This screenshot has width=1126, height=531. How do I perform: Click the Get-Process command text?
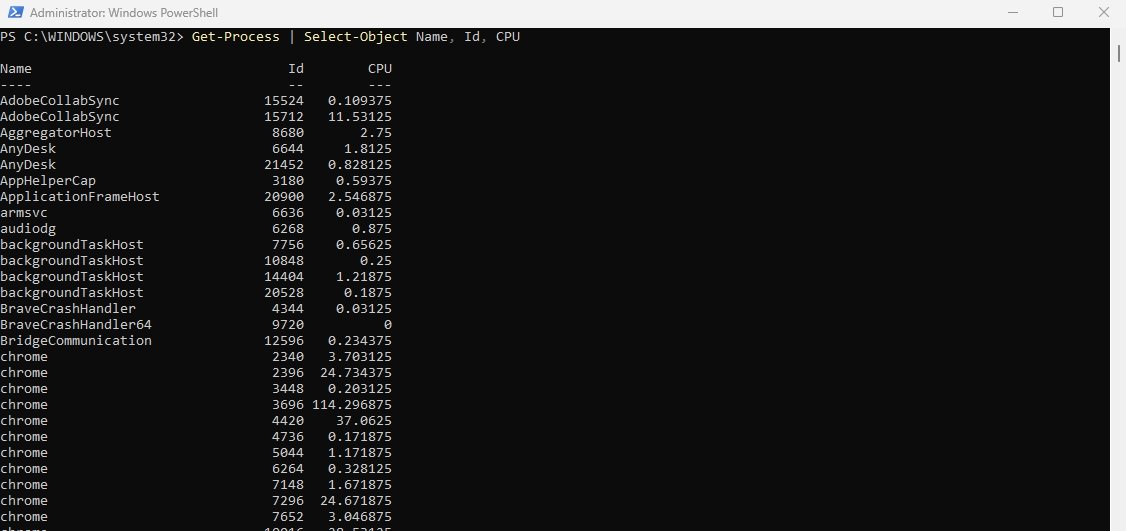(236, 37)
